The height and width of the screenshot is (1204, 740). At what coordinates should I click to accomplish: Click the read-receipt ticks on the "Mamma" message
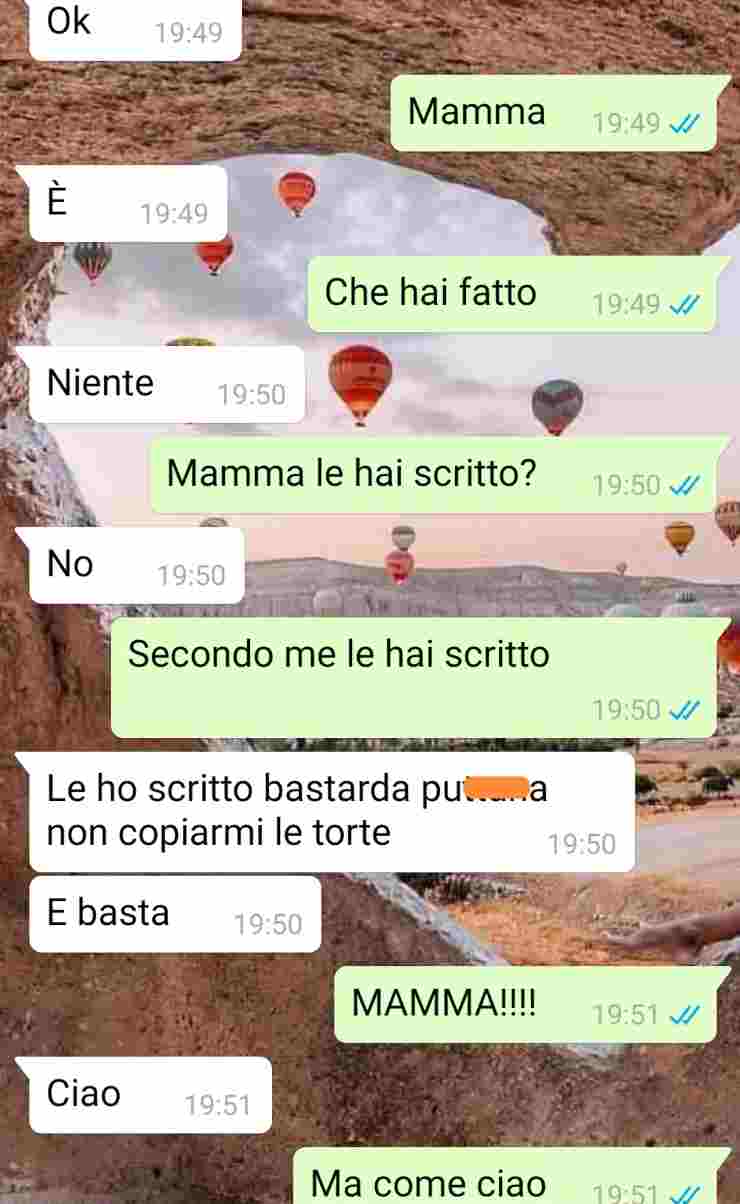pyautogui.click(x=686, y=124)
